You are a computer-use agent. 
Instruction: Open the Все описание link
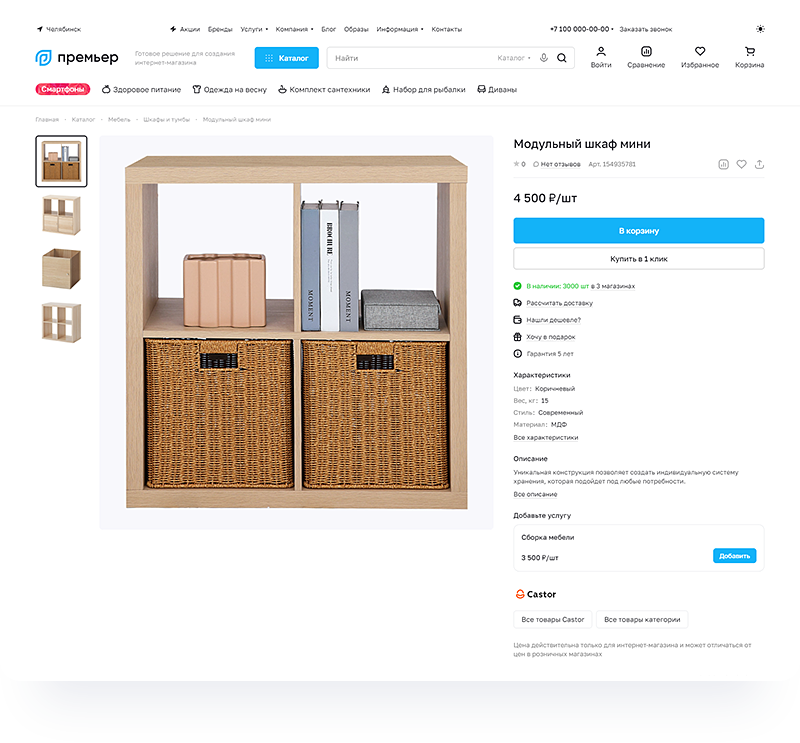tap(535, 494)
